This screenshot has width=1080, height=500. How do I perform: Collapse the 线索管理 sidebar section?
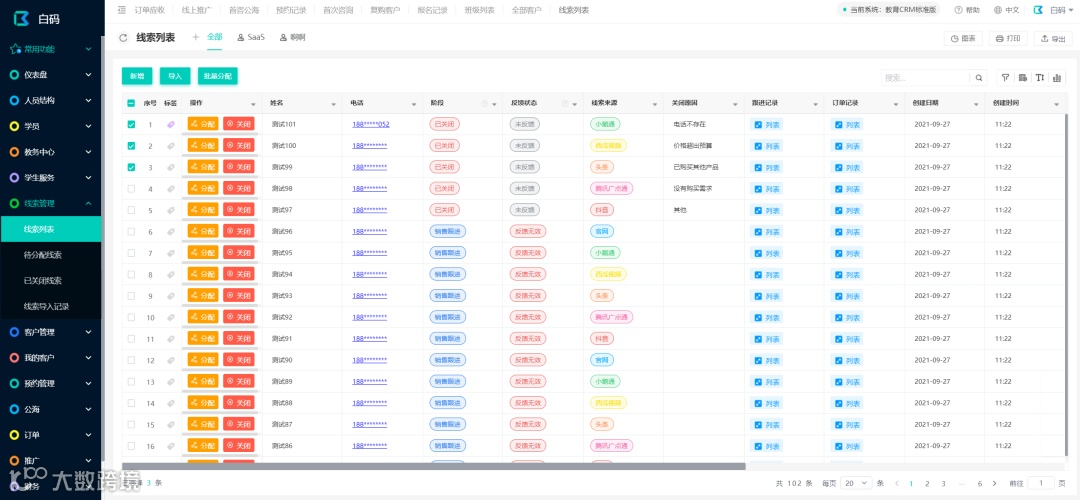[51, 203]
